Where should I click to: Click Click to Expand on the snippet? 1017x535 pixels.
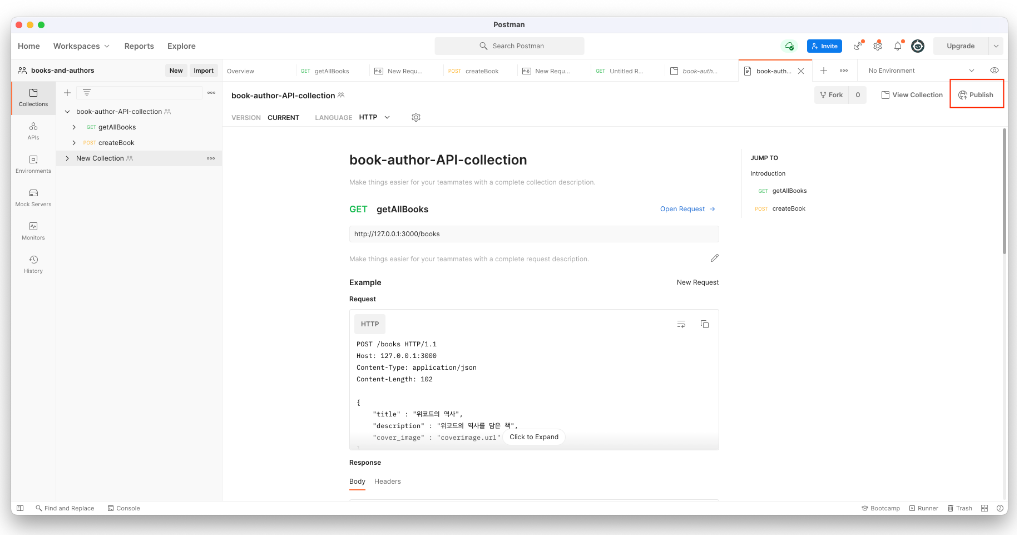tap(534, 437)
